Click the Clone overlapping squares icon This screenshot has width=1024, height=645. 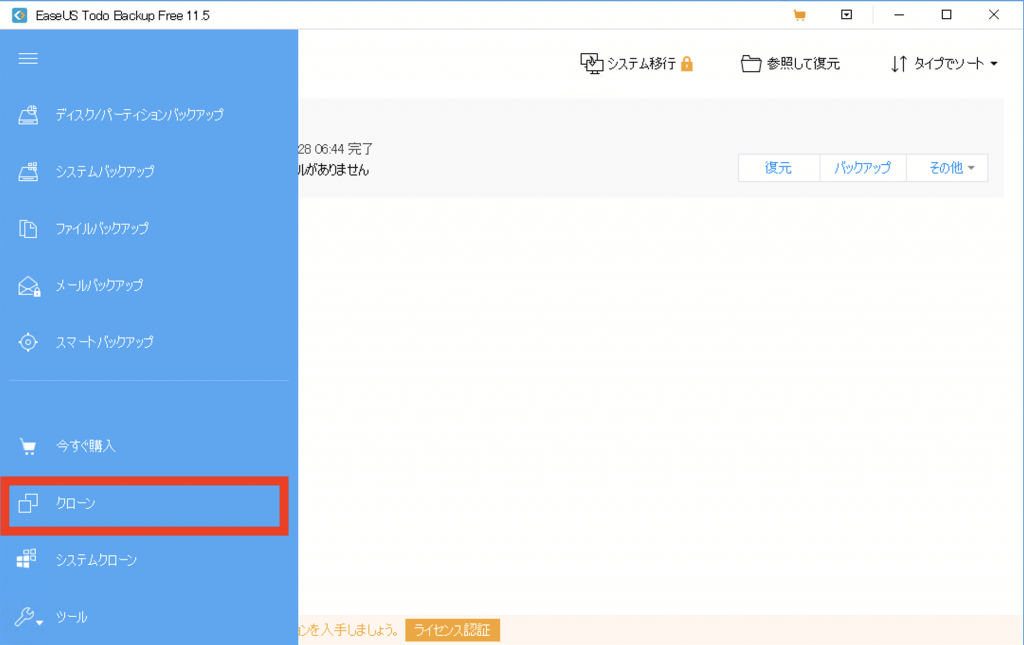pyautogui.click(x=28, y=503)
